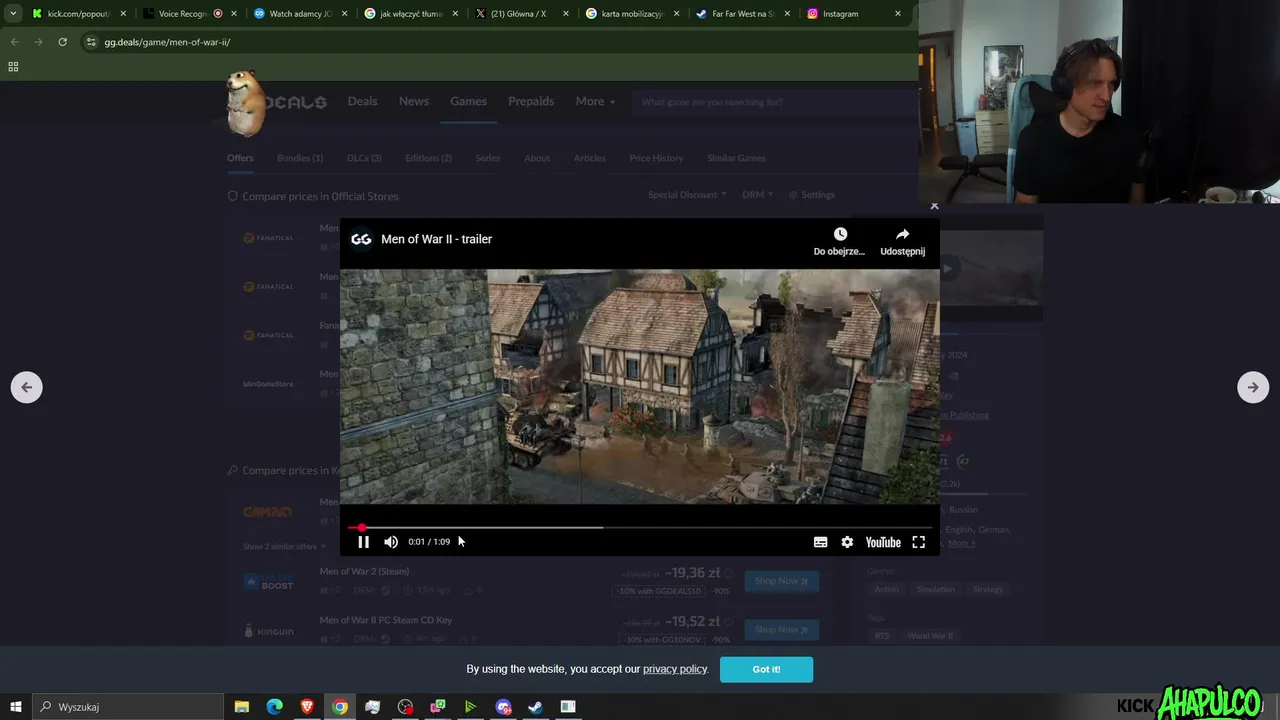Expand the DRM filter dropdown
Viewport: 1280px width, 720px height.
[x=757, y=195]
